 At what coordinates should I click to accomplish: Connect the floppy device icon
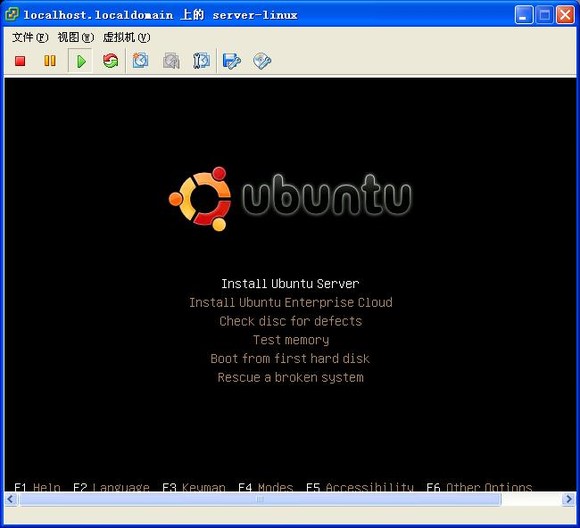232,61
